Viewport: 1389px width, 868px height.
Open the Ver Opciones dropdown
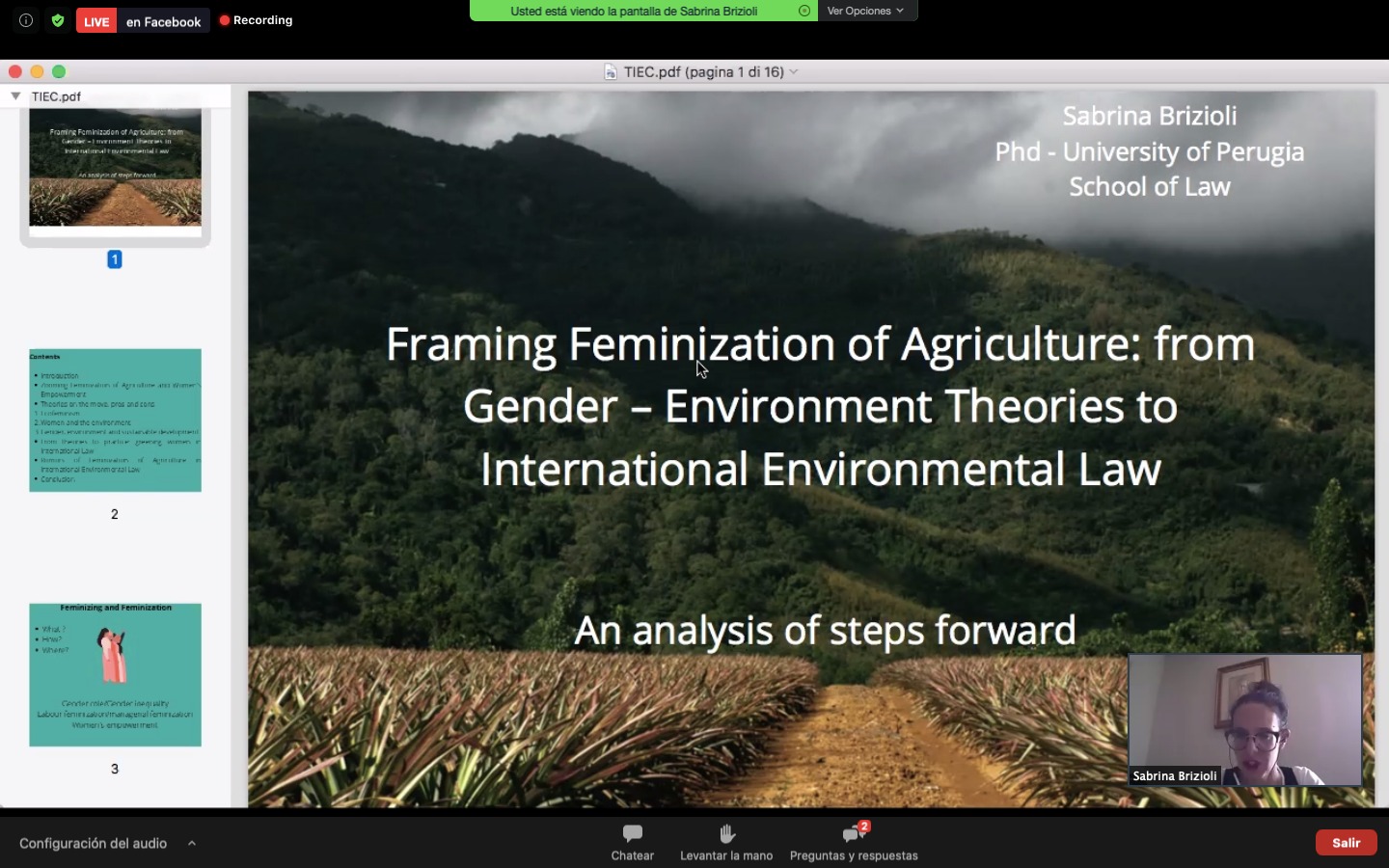coord(865,11)
